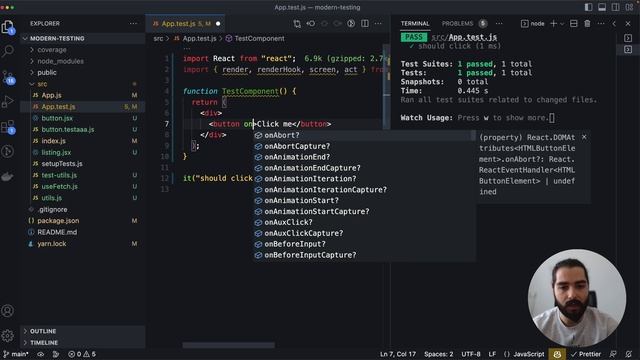
Task: Open the launch profile dropdown arrow next to plus
Action: click(x=562, y=24)
